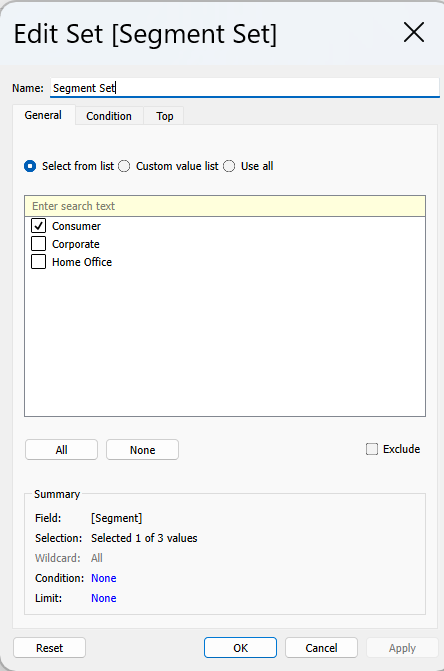Switch to the Condition tab
The width and height of the screenshot is (444, 671).
pyautogui.click(x=109, y=116)
